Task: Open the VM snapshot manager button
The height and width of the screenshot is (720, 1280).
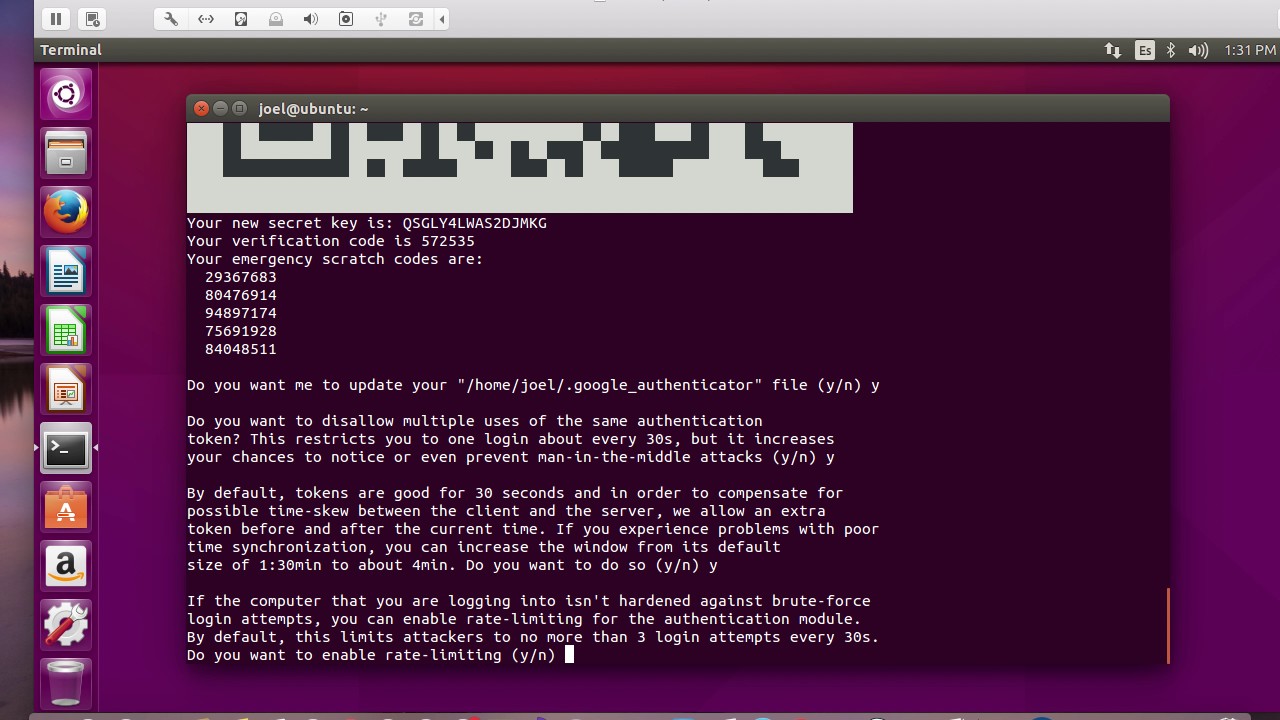Action: 92,18
